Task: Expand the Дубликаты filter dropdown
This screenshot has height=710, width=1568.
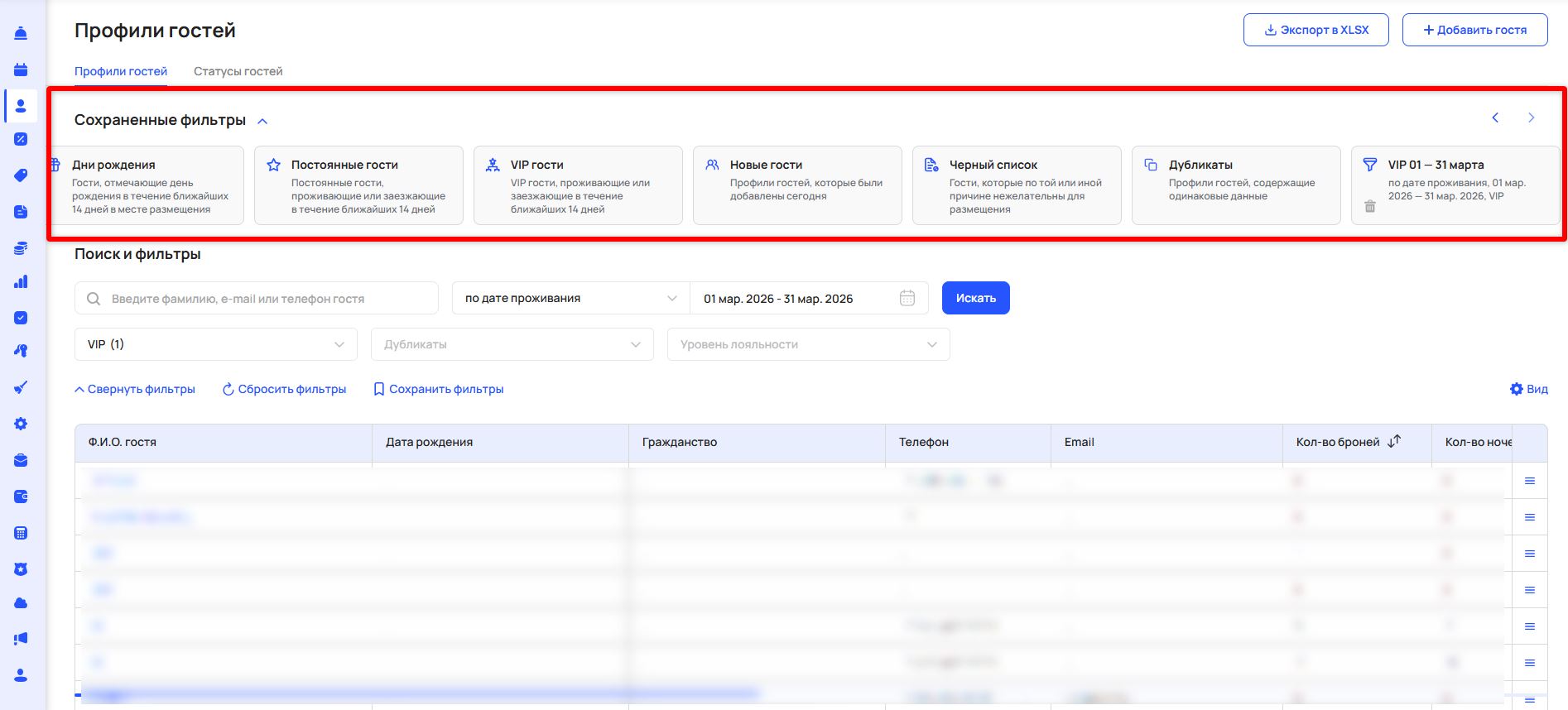Action: (512, 344)
